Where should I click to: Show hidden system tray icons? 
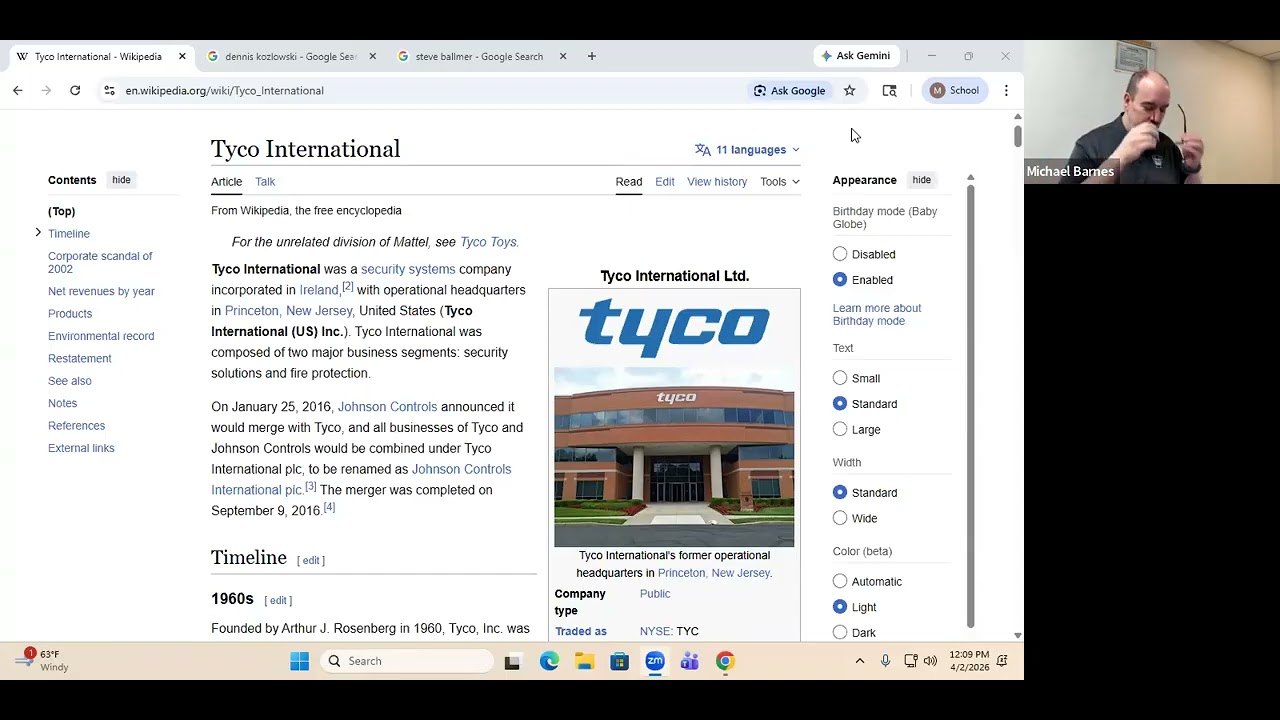coord(859,661)
